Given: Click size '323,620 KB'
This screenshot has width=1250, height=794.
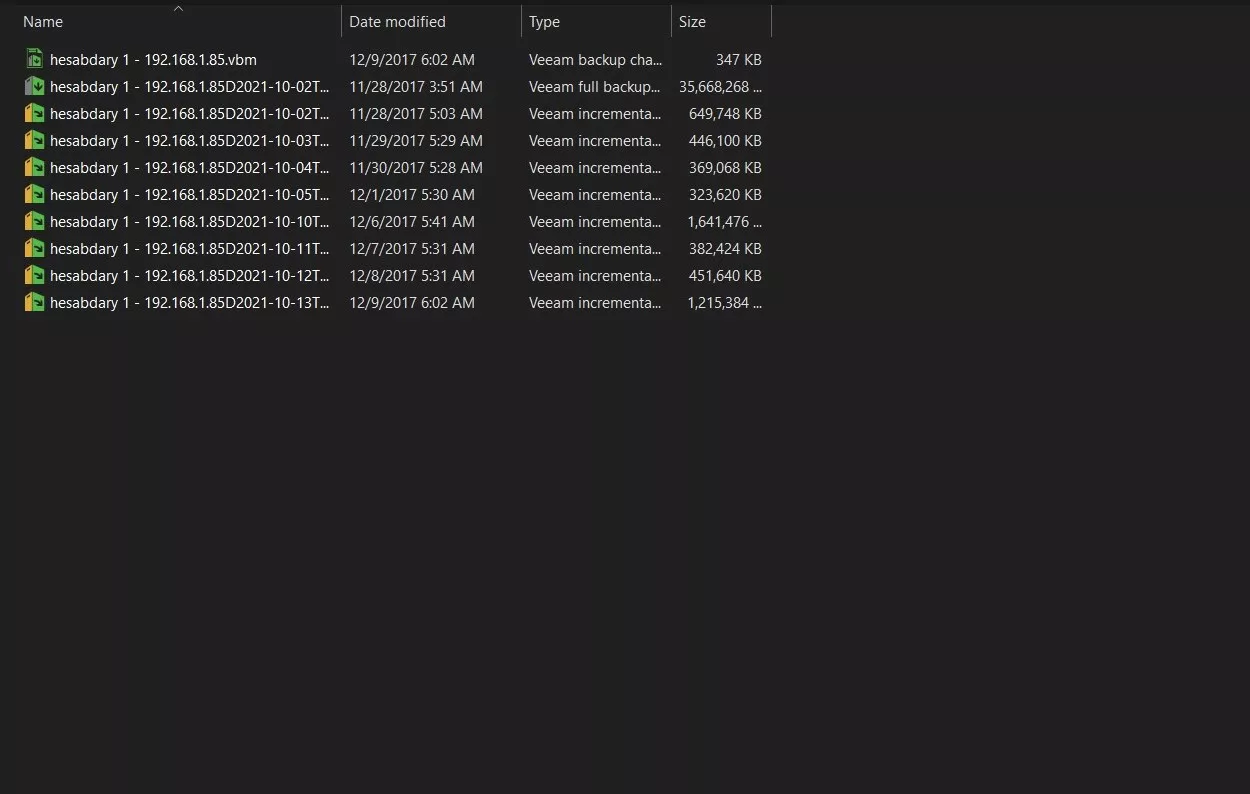Looking at the screenshot, I should [x=725, y=195].
